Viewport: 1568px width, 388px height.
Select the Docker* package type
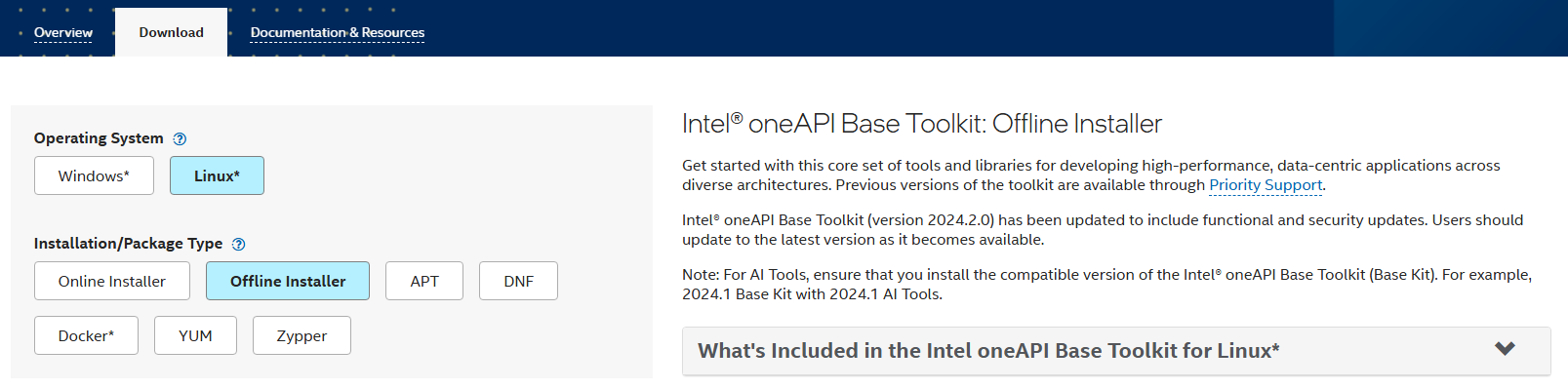[x=86, y=335]
